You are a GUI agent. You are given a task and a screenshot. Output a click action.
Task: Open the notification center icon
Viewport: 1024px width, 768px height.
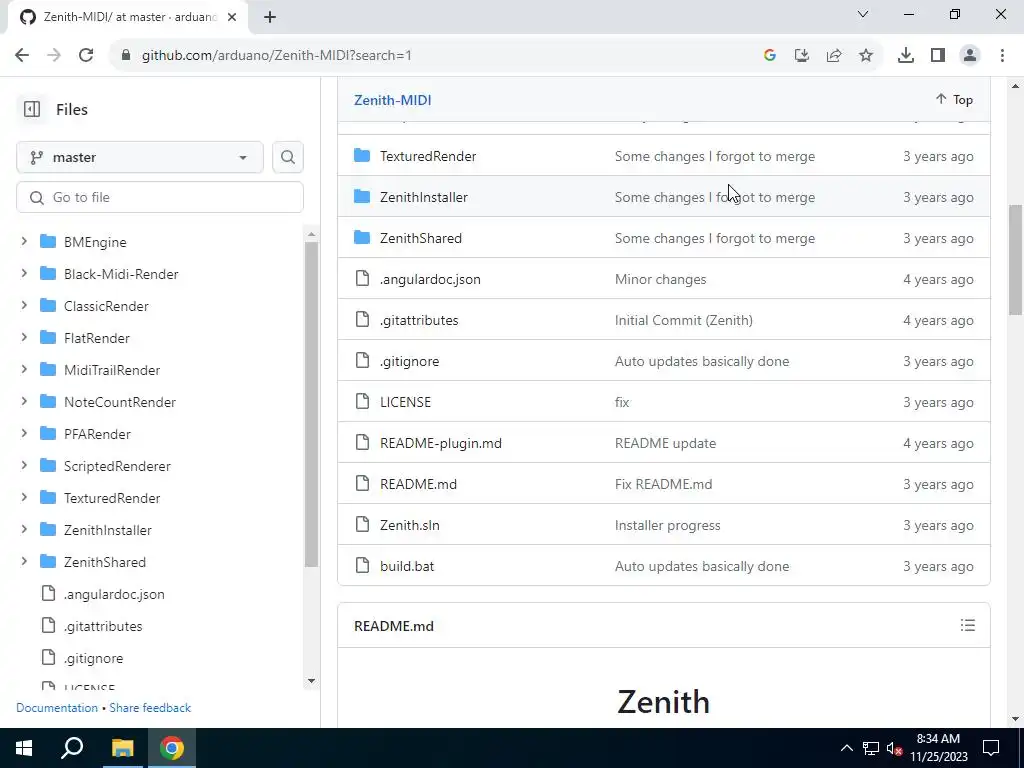point(991,748)
